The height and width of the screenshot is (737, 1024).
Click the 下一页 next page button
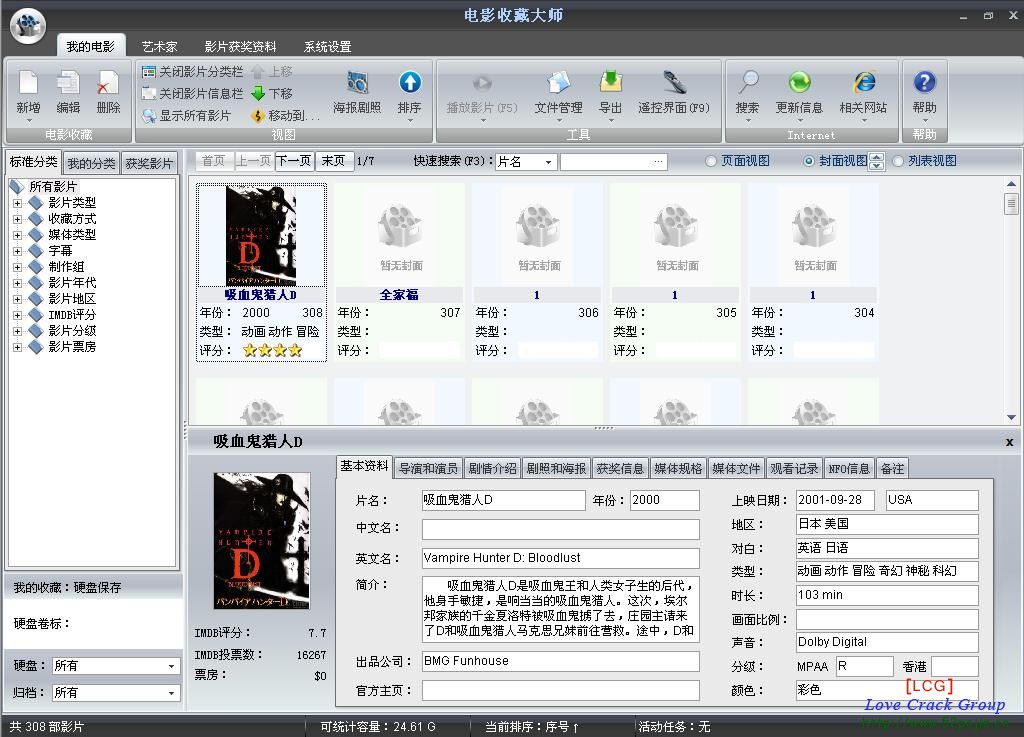pyautogui.click(x=294, y=161)
